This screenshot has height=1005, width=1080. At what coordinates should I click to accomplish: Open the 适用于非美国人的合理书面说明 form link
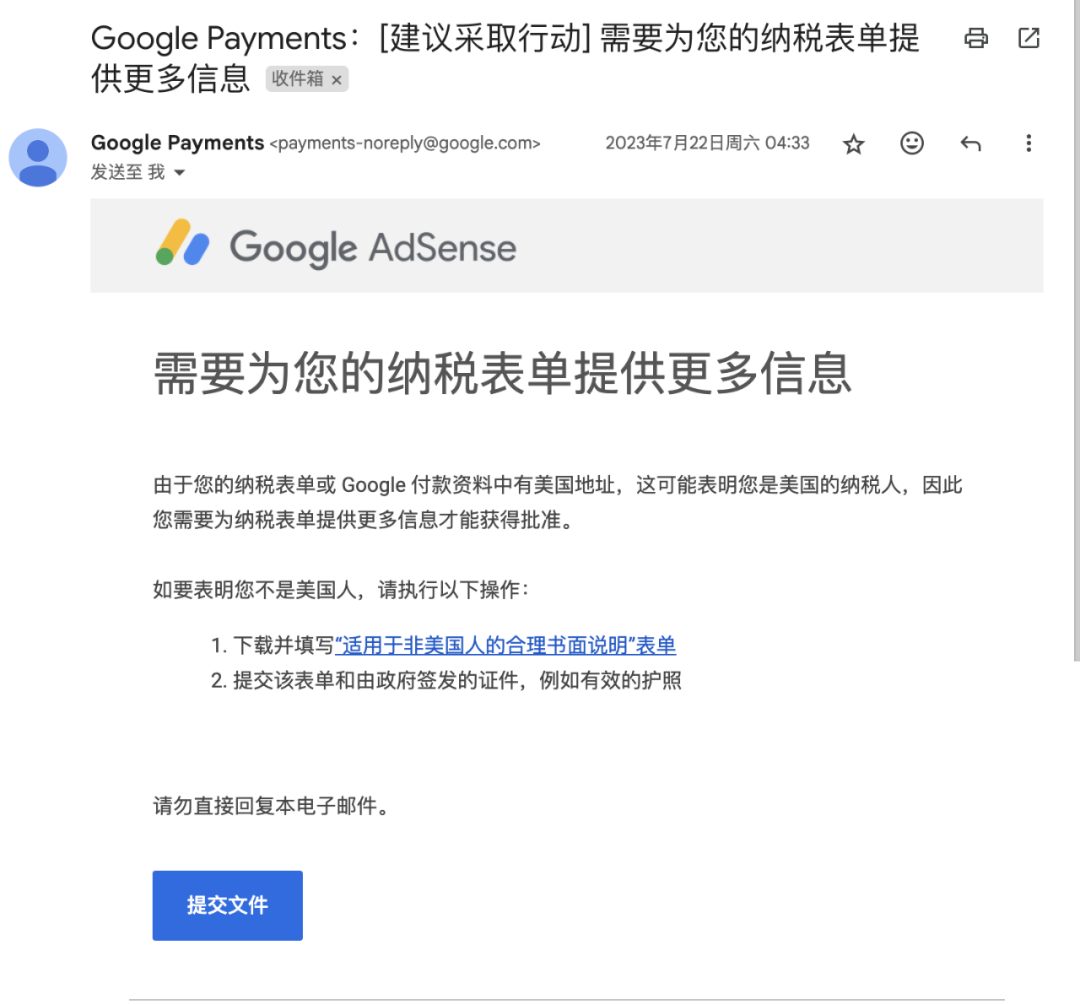tap(506, 645)
